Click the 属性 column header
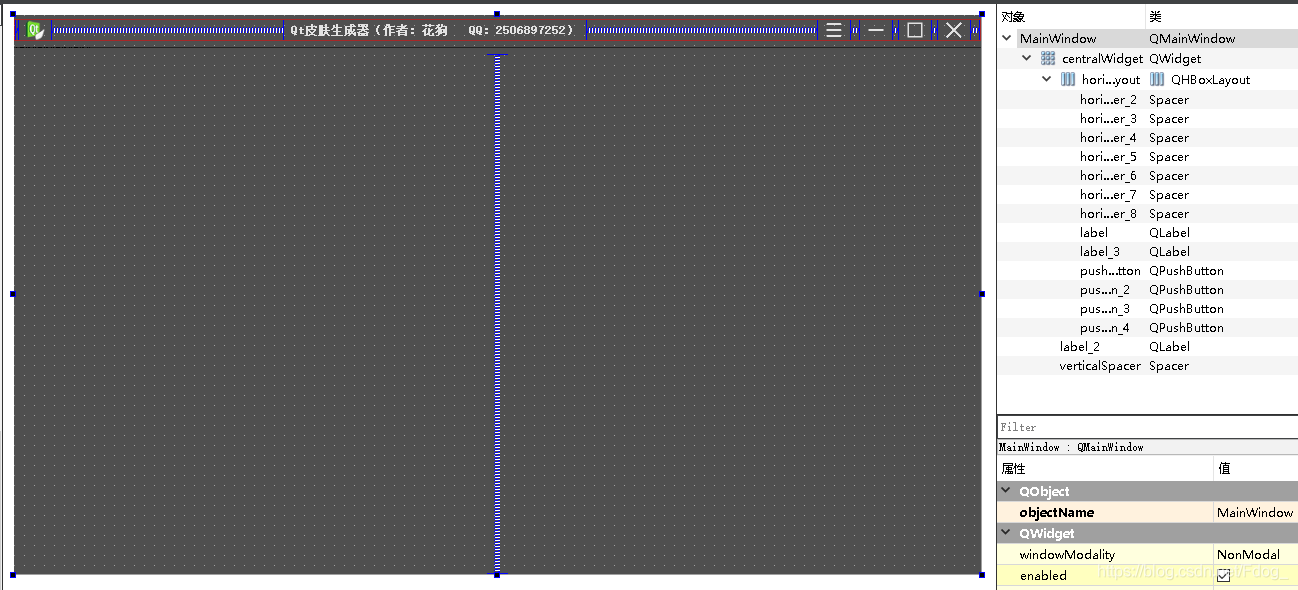Screen dimensions: 1298x590 pyautogui.click(x=1105, y=468)
